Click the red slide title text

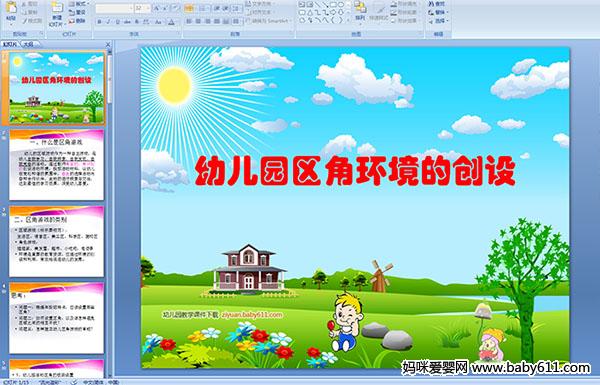click(x=355, y=171)
